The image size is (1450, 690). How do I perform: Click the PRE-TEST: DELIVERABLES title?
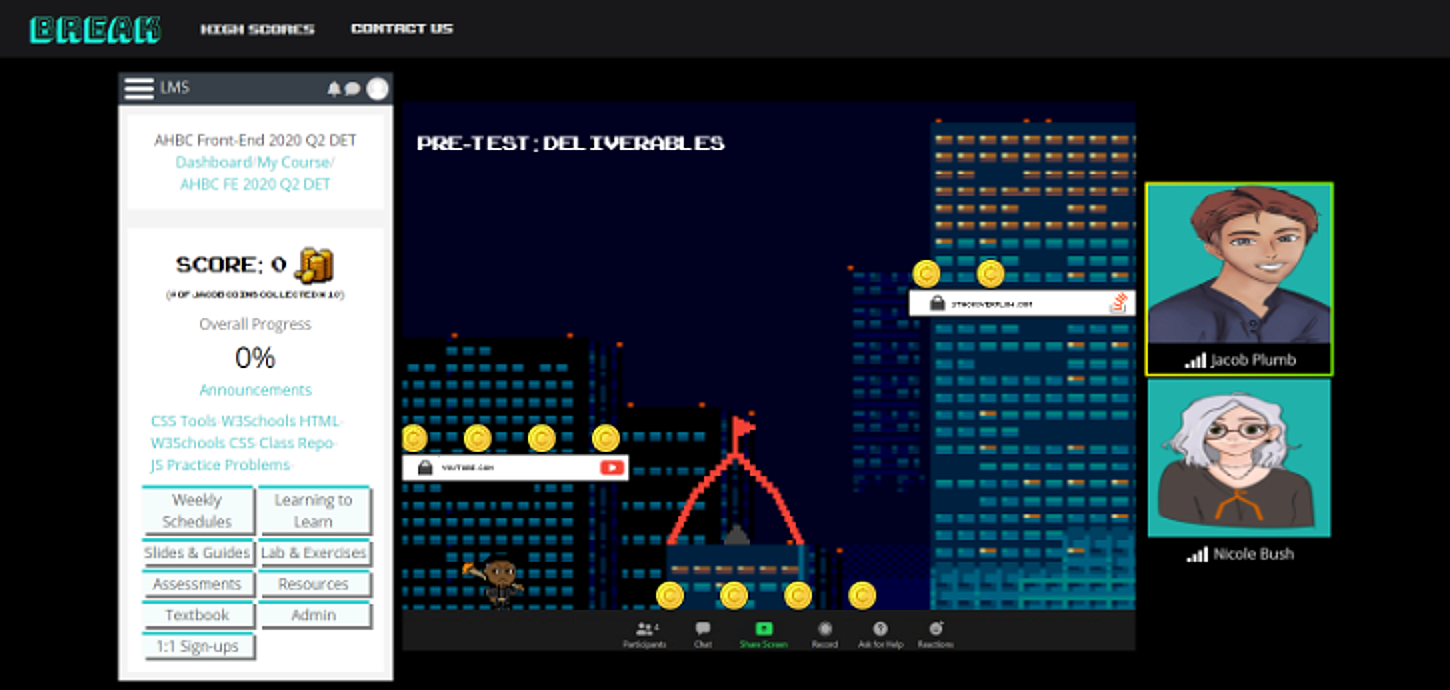[x=571, y=143]
